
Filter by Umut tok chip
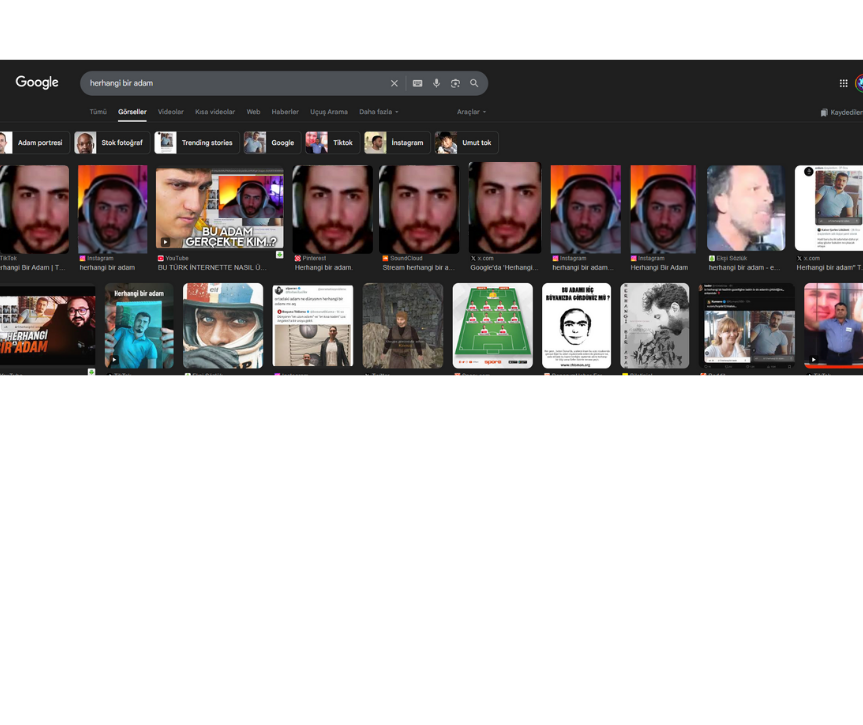click(x=466, y=143)
